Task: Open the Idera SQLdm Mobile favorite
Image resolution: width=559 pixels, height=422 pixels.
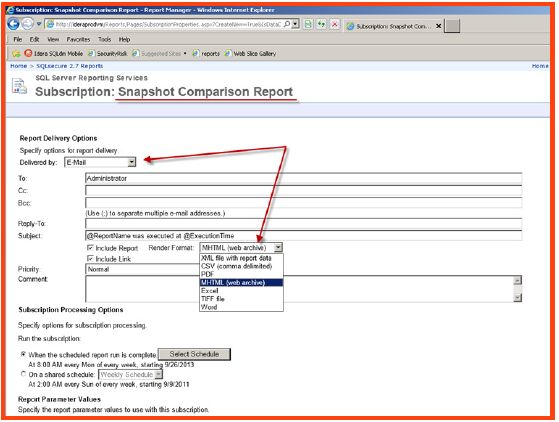Action: tap(54, 53)
